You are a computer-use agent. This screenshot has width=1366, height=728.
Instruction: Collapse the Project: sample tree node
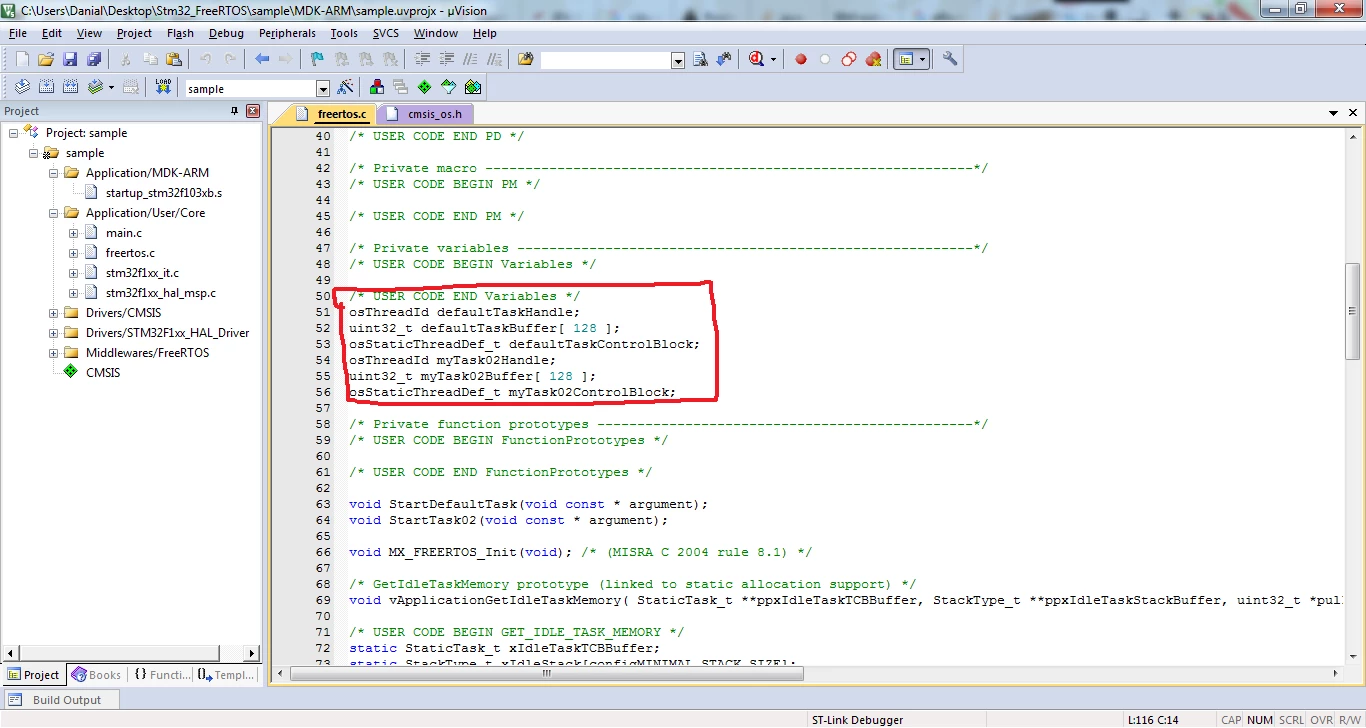(14, 133)
